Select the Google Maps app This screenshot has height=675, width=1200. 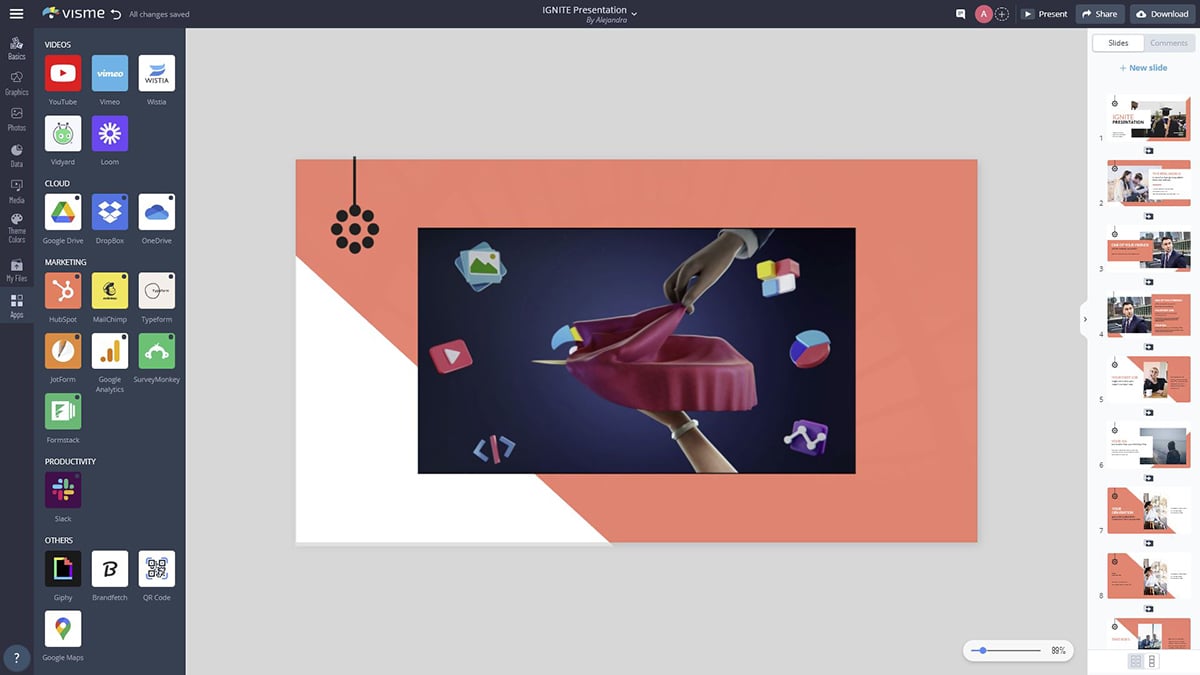click(63, 629)
